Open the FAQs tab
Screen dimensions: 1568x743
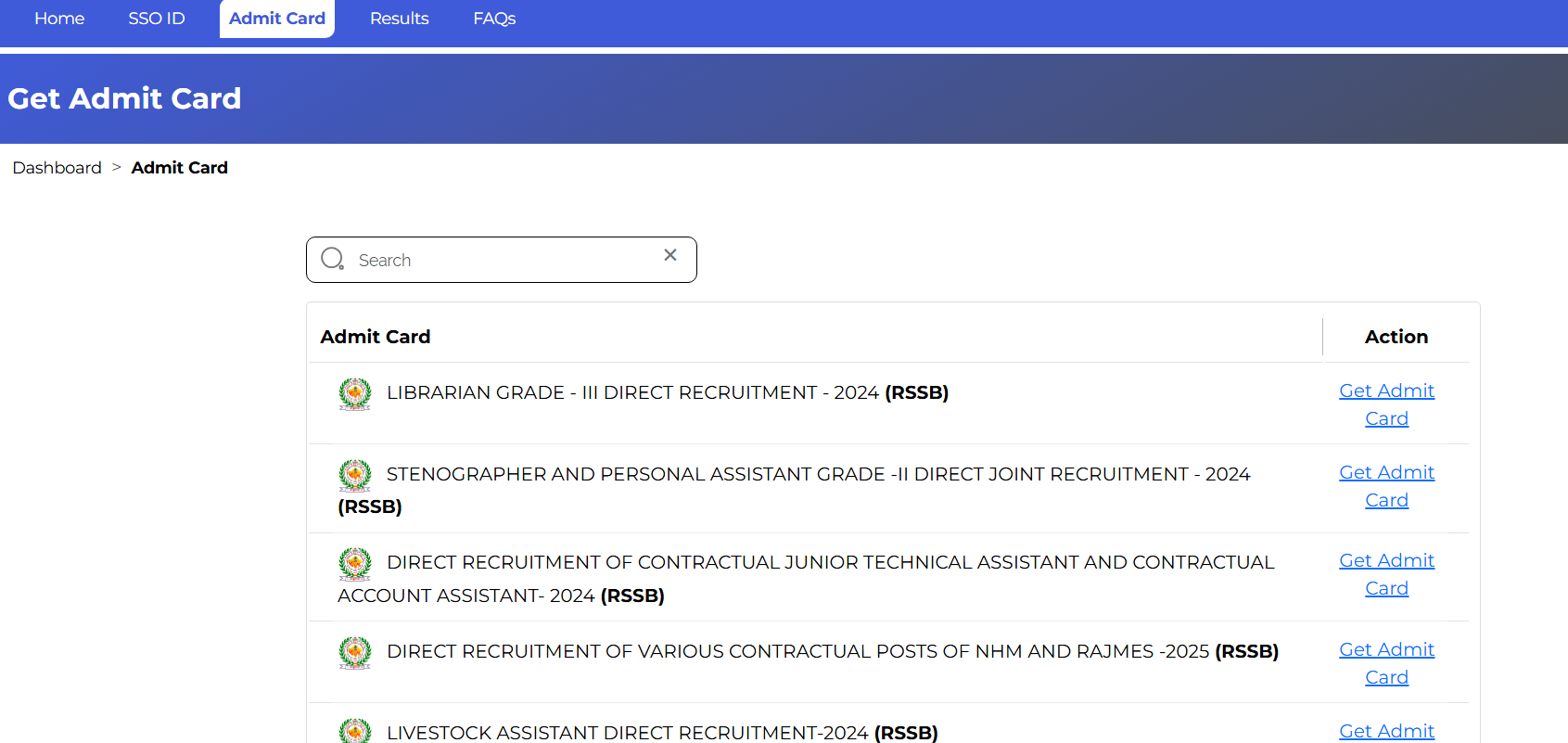(494, 19)
